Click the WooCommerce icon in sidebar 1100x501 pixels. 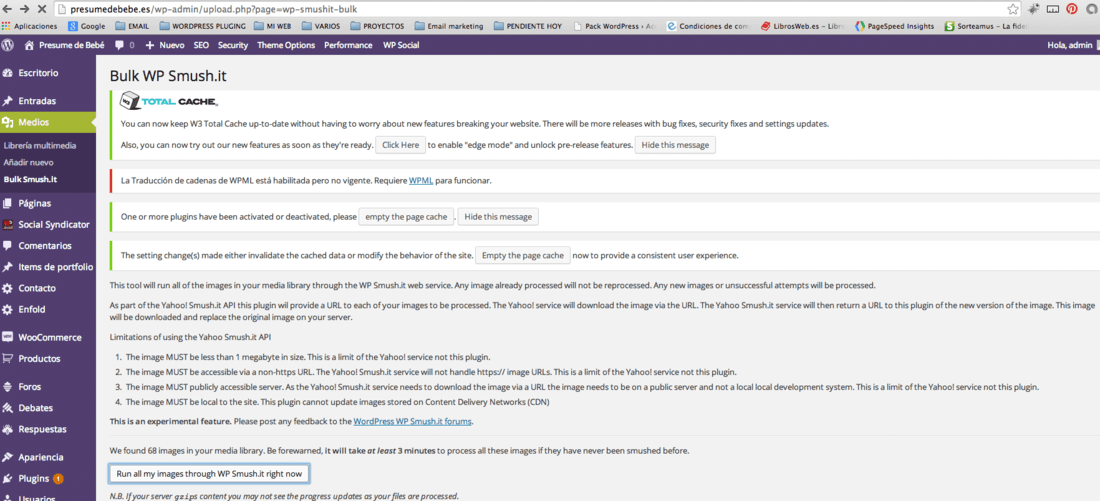[x=8, y=338]
